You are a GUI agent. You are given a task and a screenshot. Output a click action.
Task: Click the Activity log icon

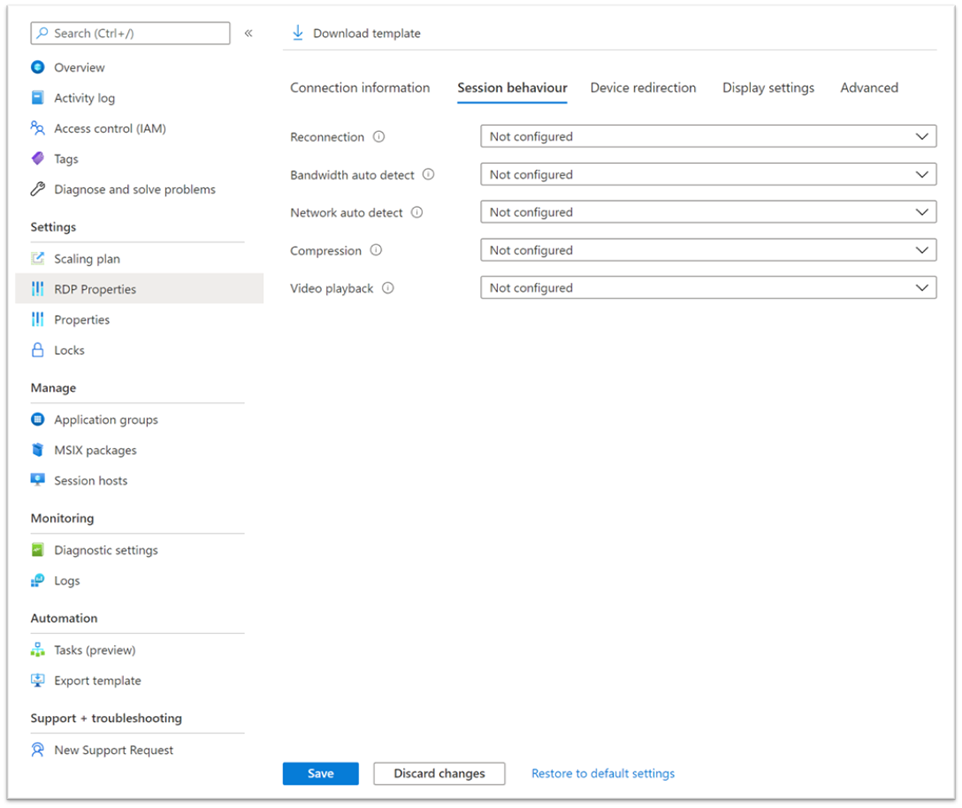(37, 98)
